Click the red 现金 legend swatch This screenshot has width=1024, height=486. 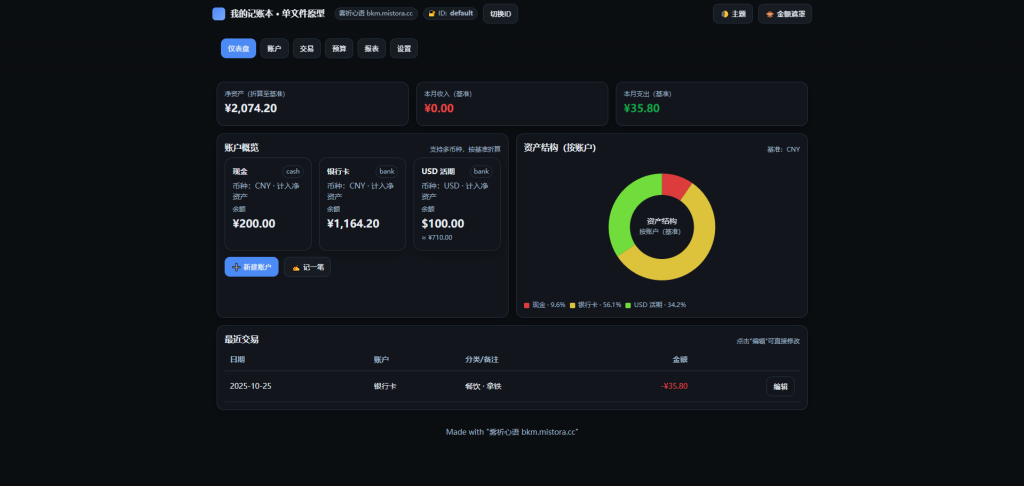click(527, 304)
